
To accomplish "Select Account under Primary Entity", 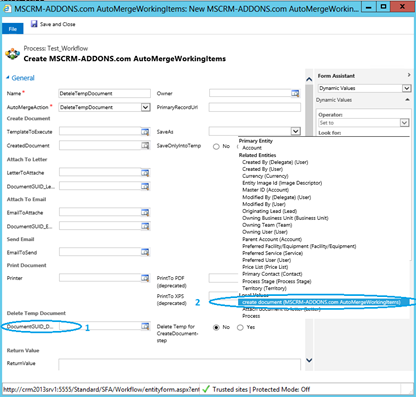I will [x=252, y=148].
